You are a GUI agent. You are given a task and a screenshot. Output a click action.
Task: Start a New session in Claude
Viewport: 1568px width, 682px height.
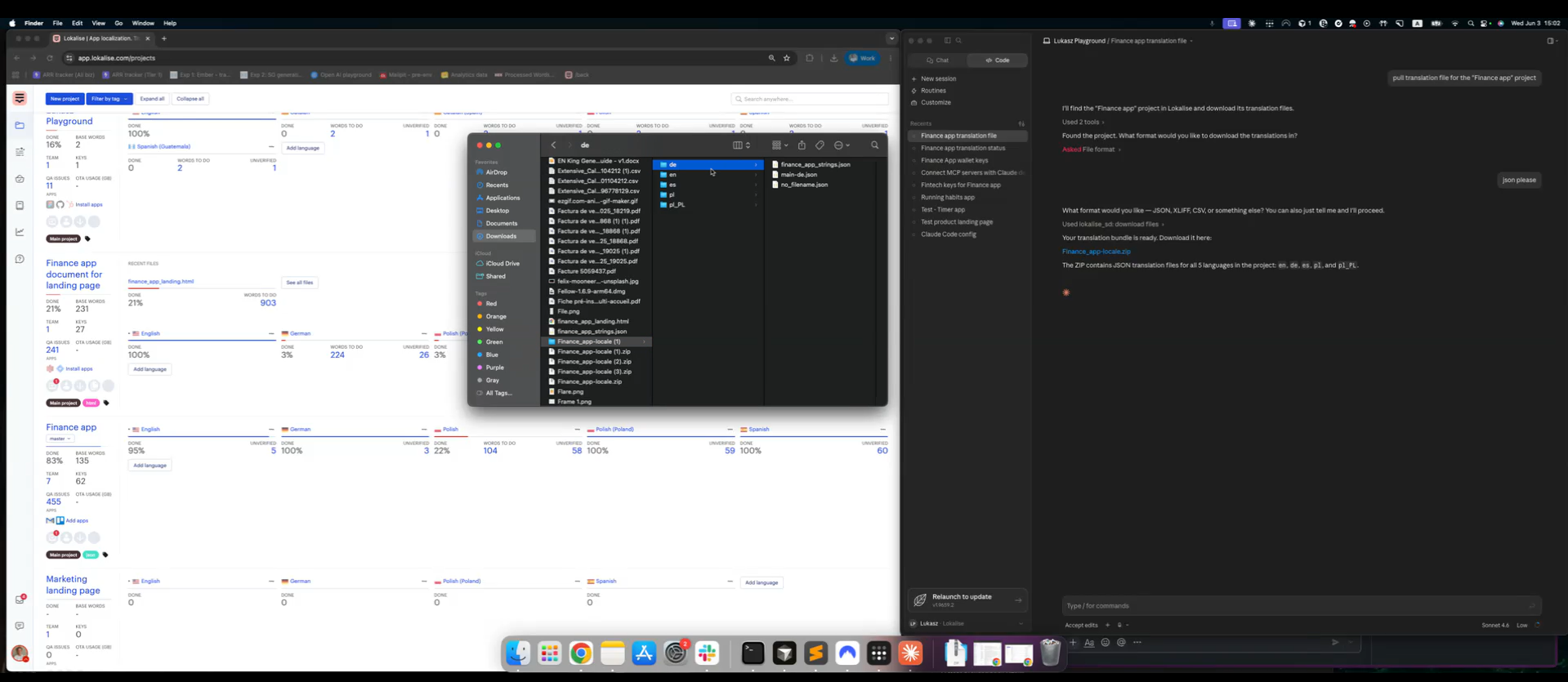(938, 79)
